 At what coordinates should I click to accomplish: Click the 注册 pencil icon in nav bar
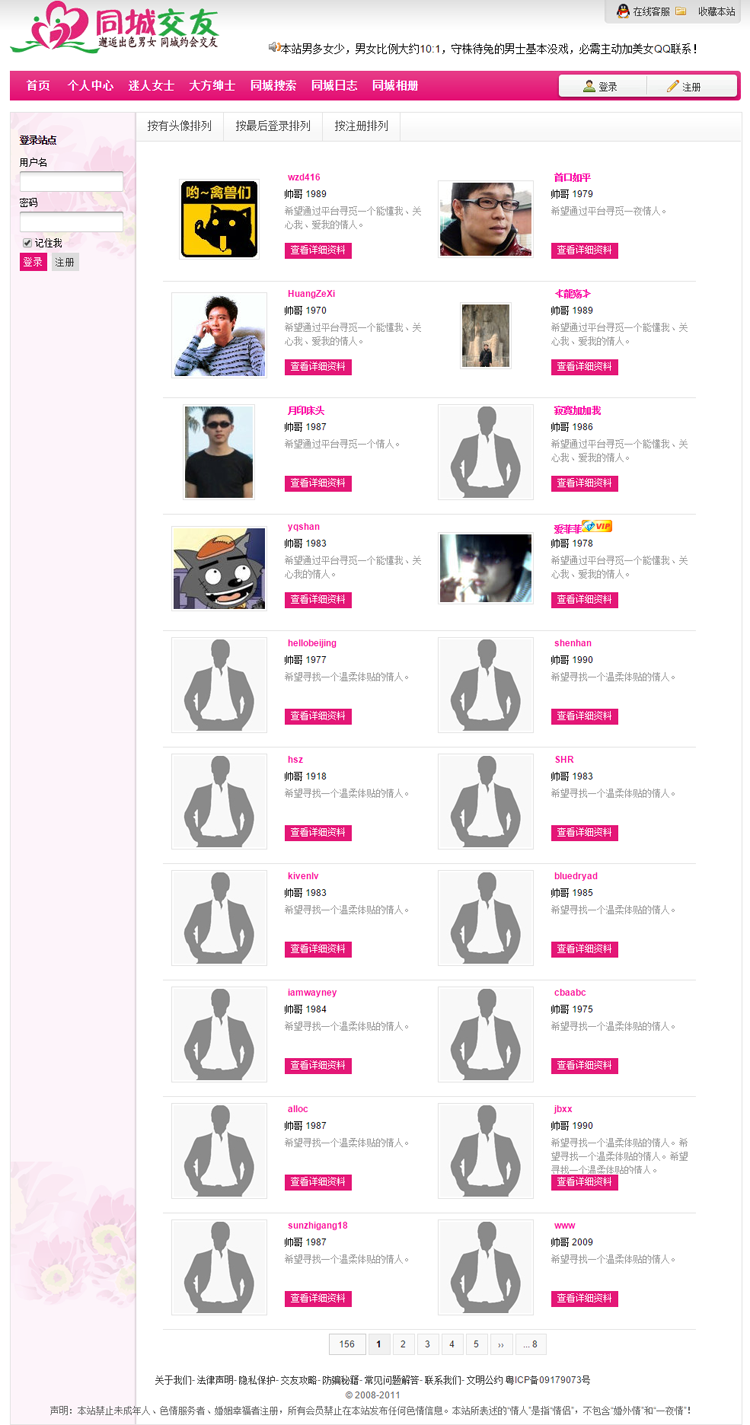(672, 86)
